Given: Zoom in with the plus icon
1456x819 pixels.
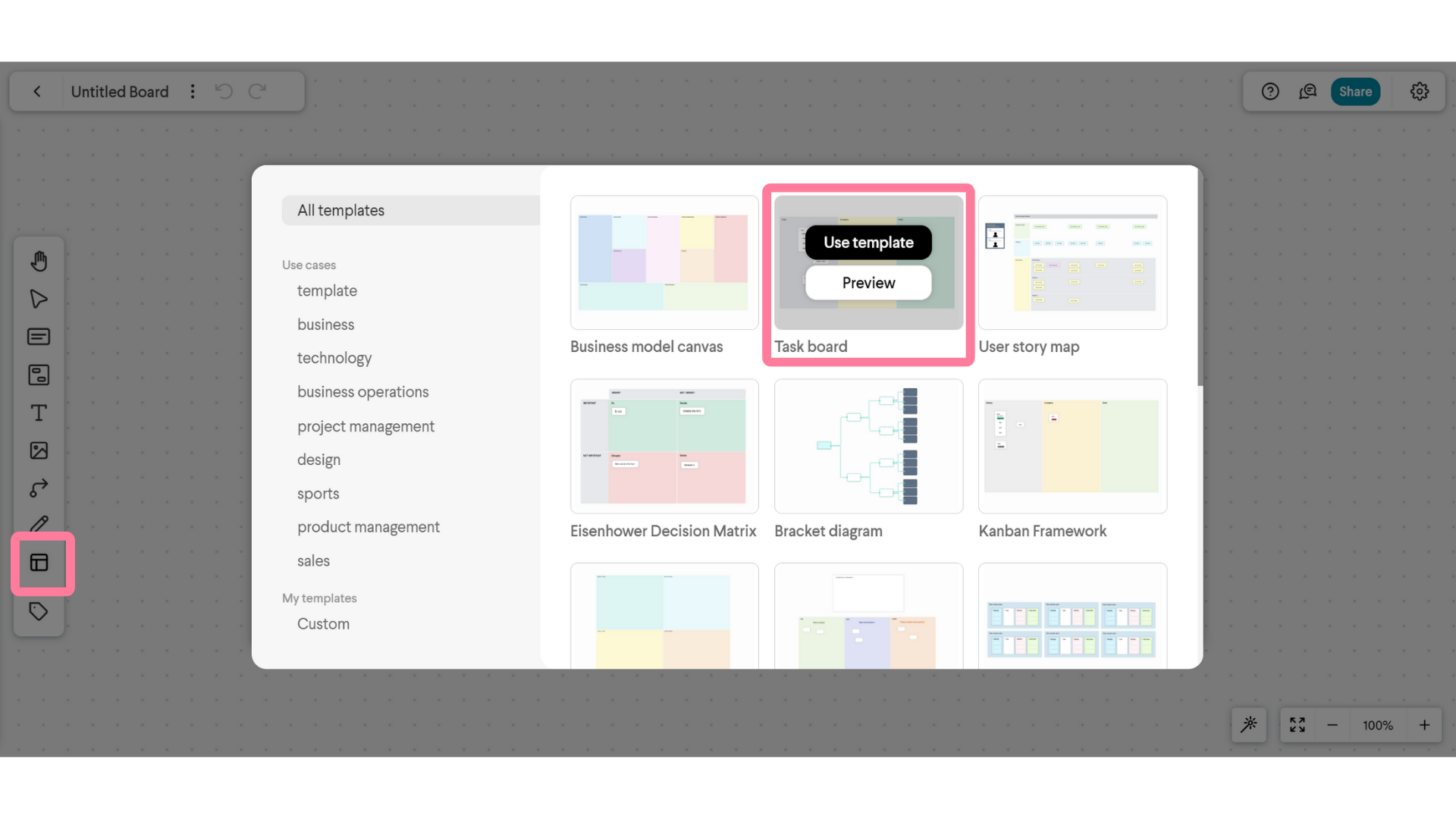Looking at the screenshot, I should [x=1425, y=725].
